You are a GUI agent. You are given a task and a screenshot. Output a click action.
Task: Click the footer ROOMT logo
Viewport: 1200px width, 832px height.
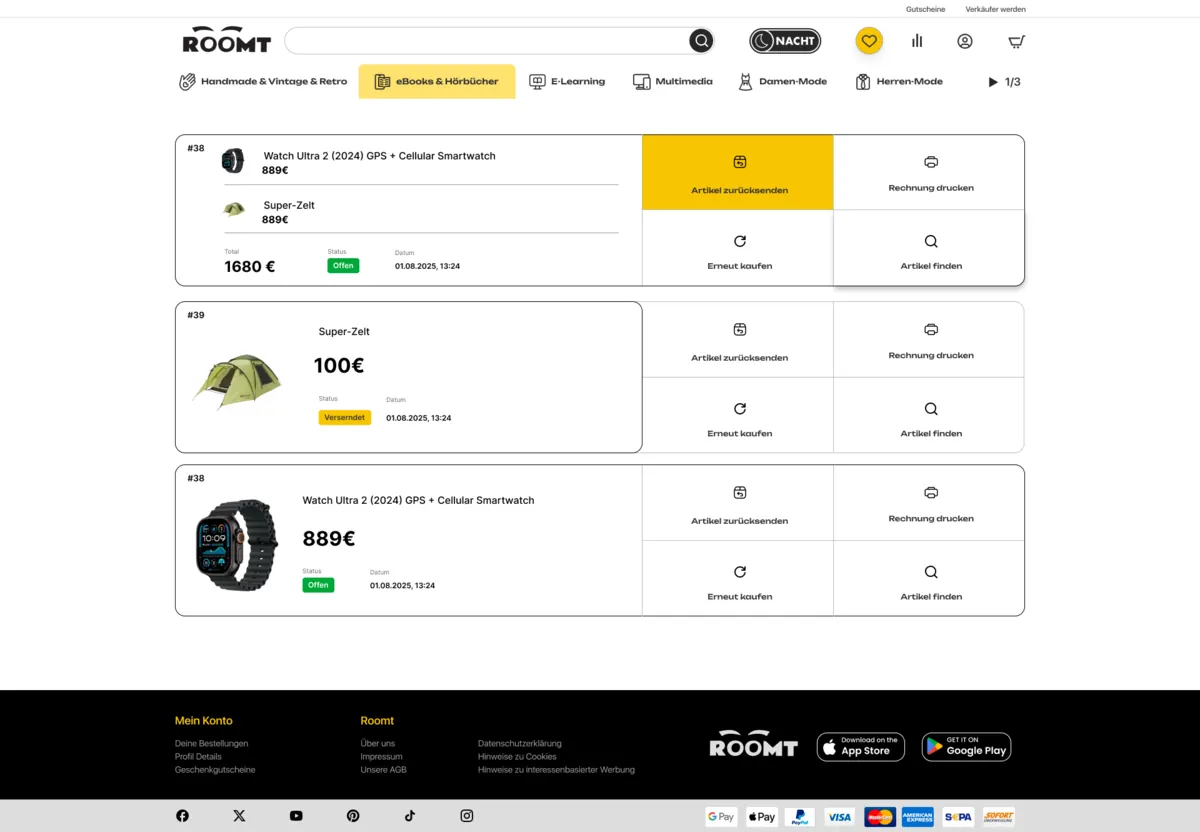[x=754, y=743]
